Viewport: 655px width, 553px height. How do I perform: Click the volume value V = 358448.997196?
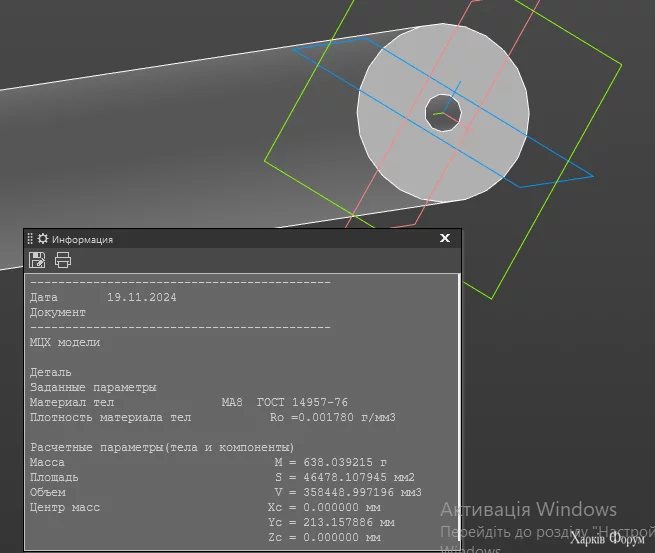[347, 493]
